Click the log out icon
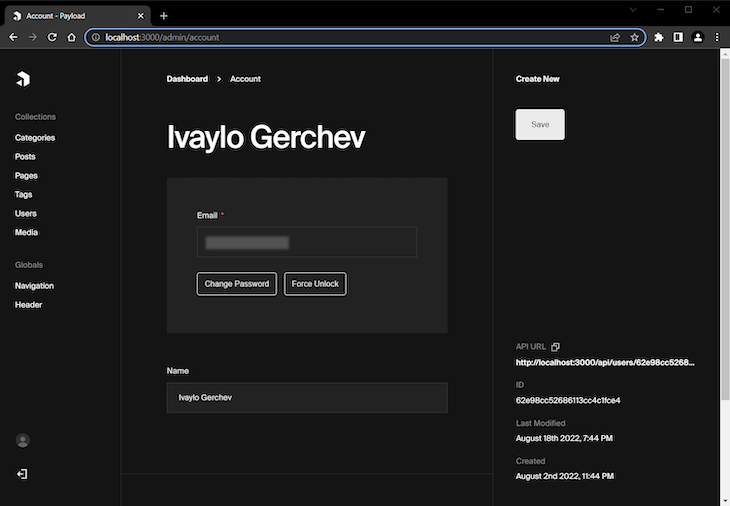The height and width of the screenshot is (506, 730). 22,474
